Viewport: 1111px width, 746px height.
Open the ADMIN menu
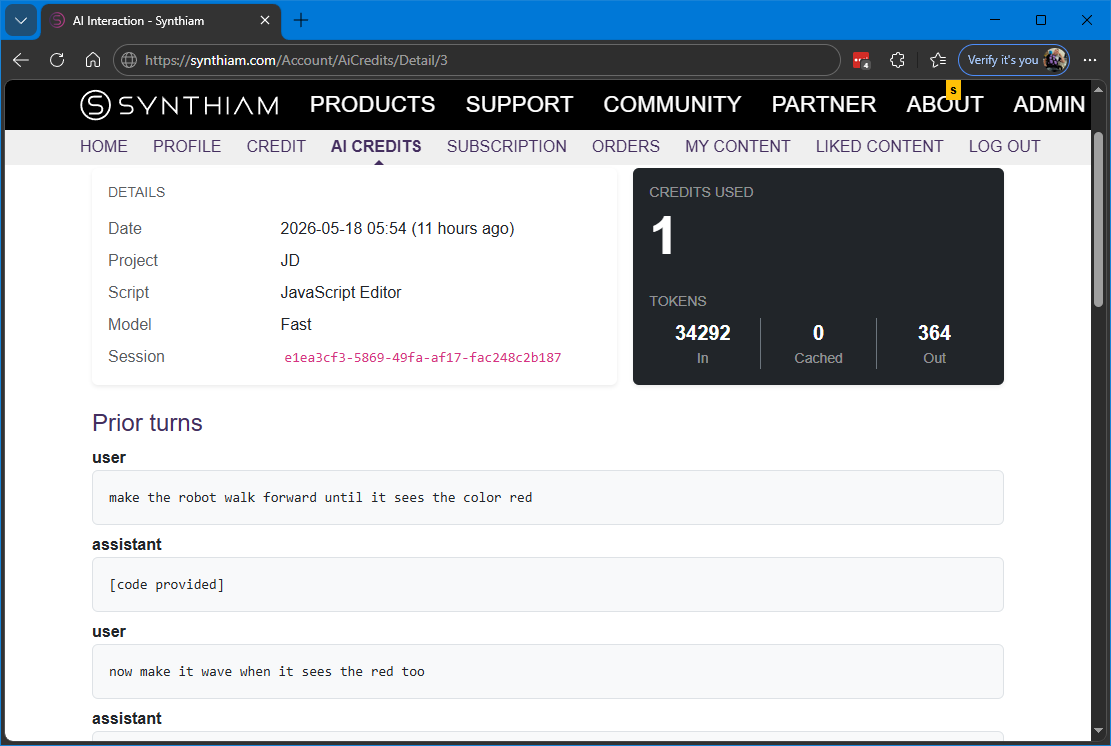(1049, 104)
